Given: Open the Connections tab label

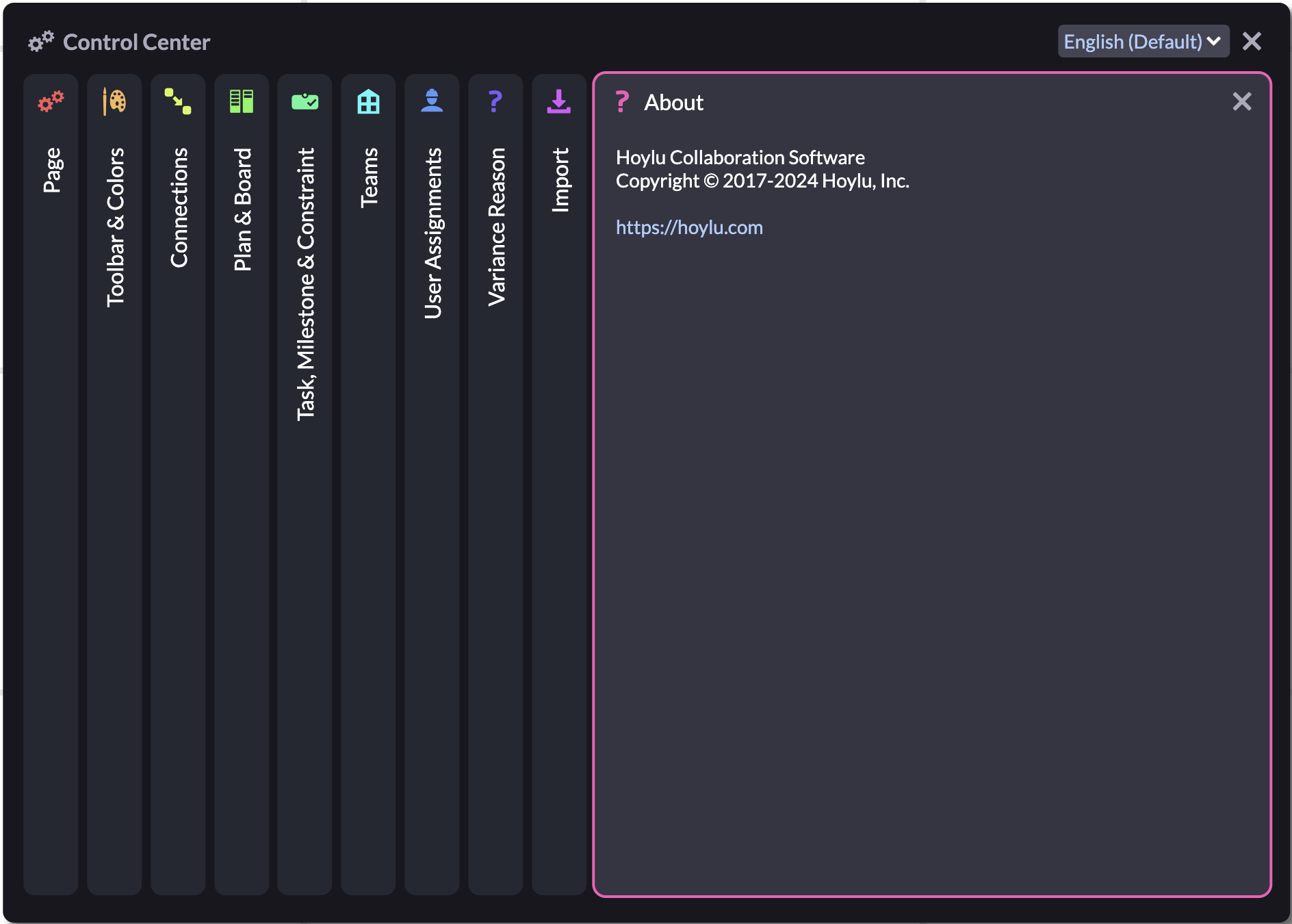Looking at the screenshot, I should pos(179,207).
